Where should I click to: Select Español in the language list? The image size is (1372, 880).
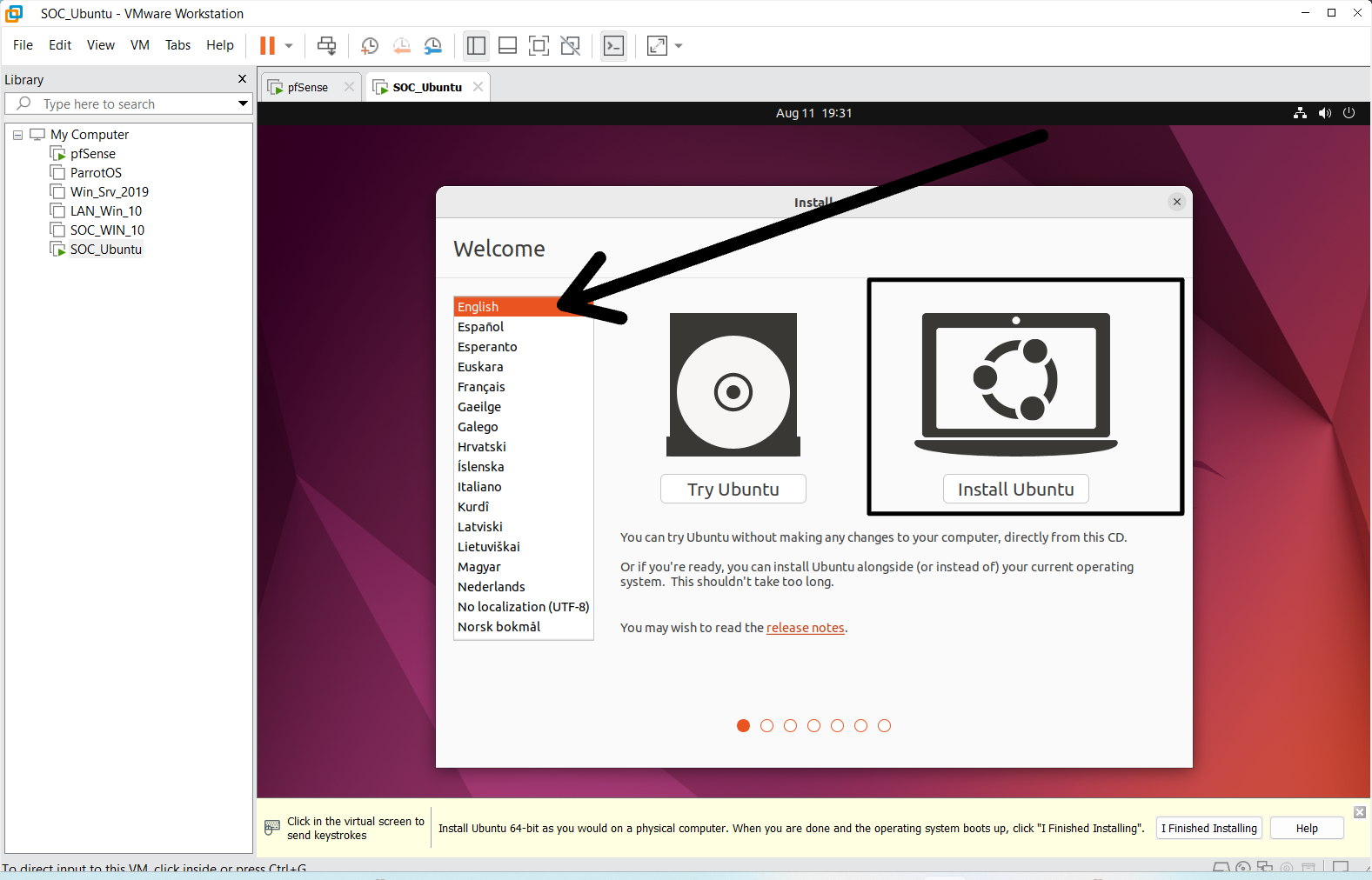(523, 327)
